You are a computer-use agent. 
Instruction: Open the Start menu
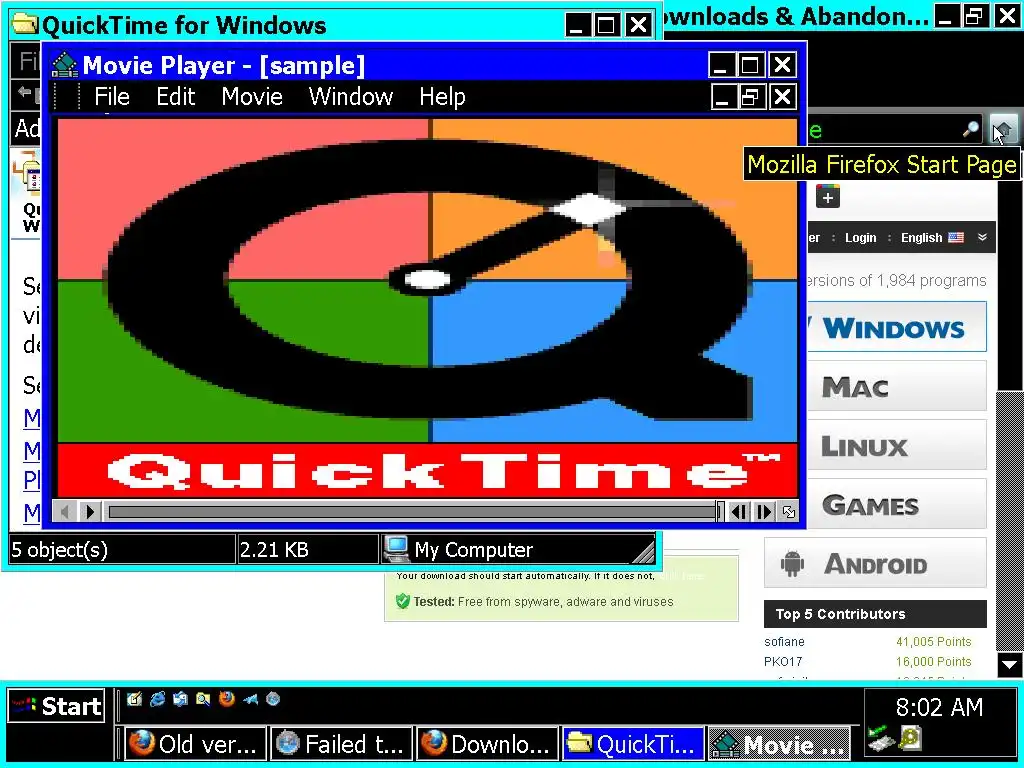coord(56,706)
